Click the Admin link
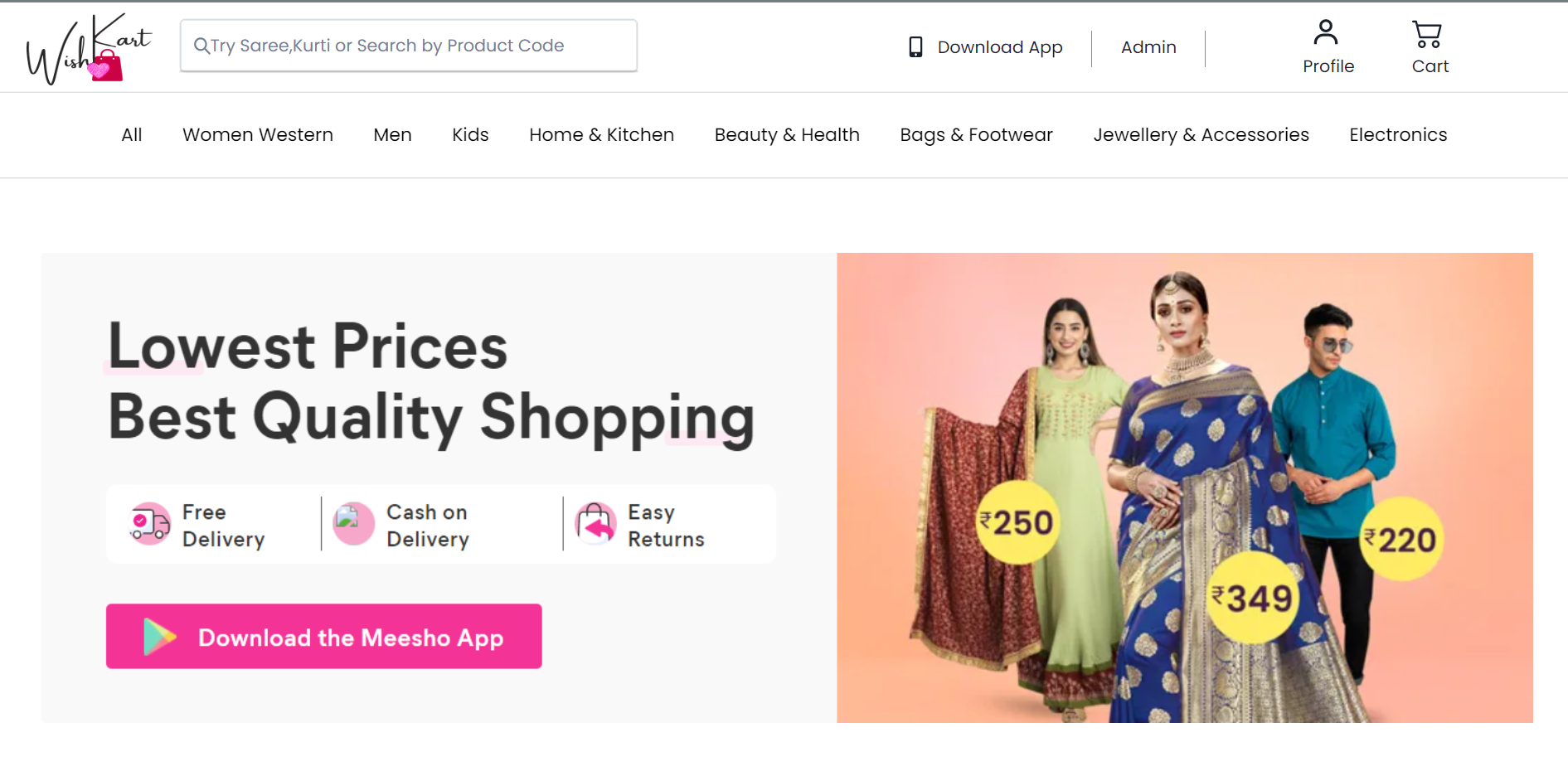Image resolution: width=1568 pixels, height=771 pixels. (x=1148, y=47)
